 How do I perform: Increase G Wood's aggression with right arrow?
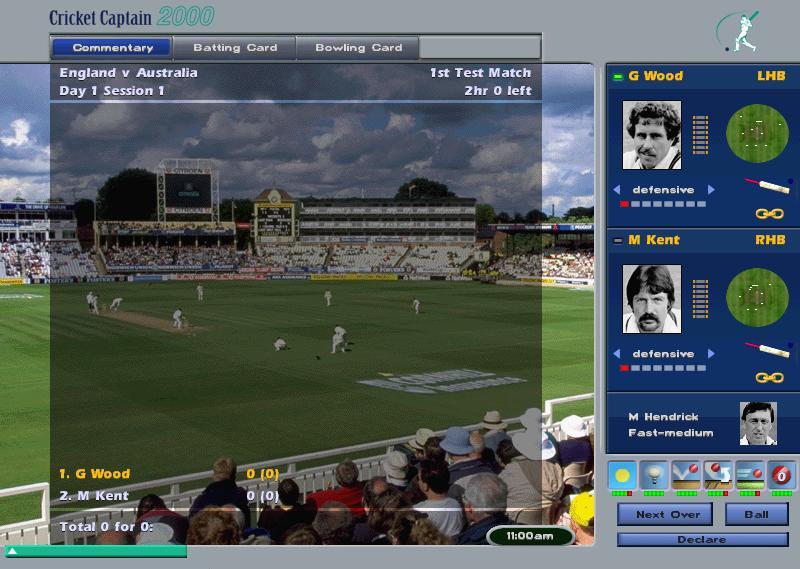(x=711, y=190)
